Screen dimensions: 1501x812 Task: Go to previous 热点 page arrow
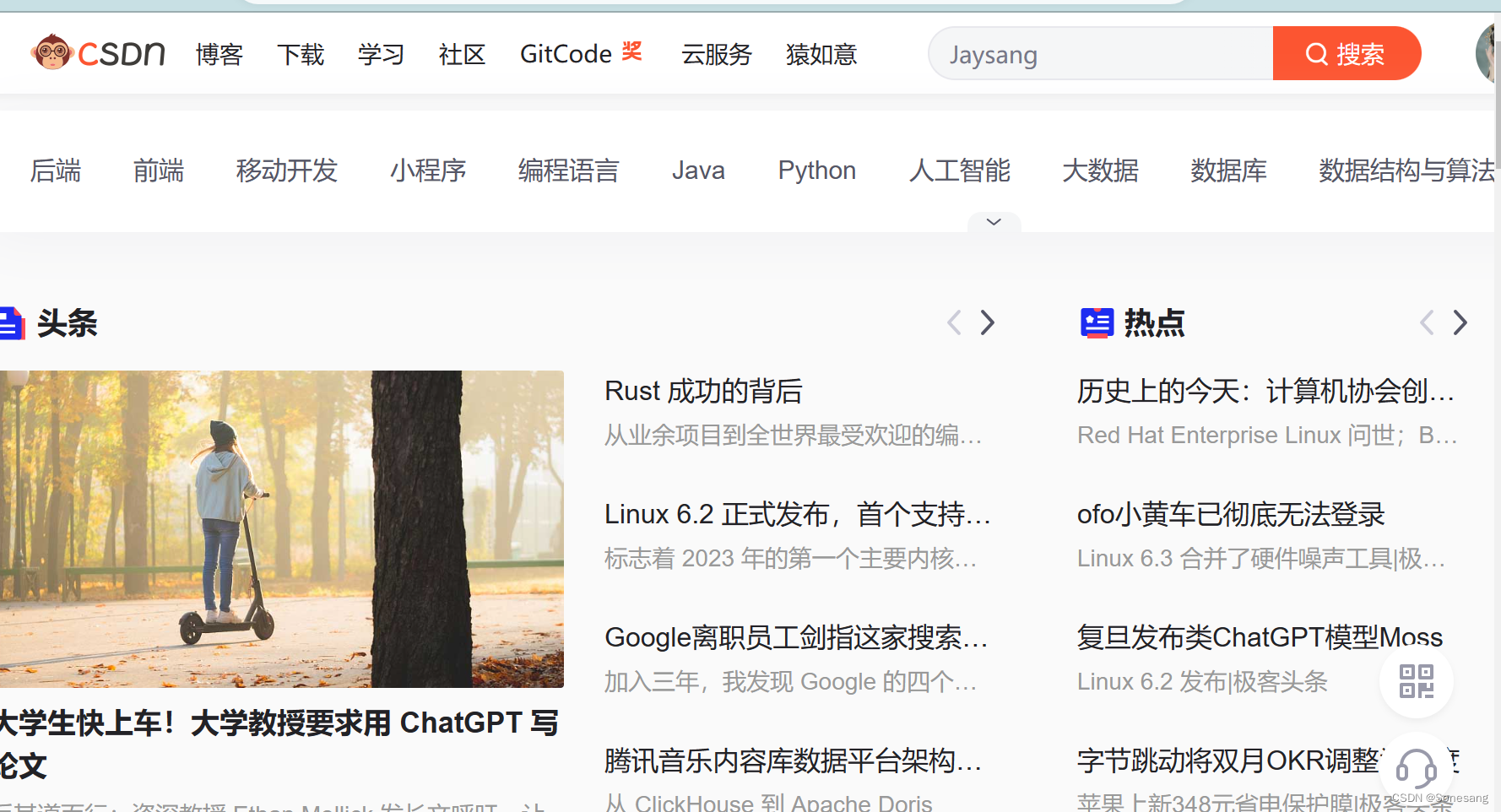pyautogui.click(x=1427, y=322)
